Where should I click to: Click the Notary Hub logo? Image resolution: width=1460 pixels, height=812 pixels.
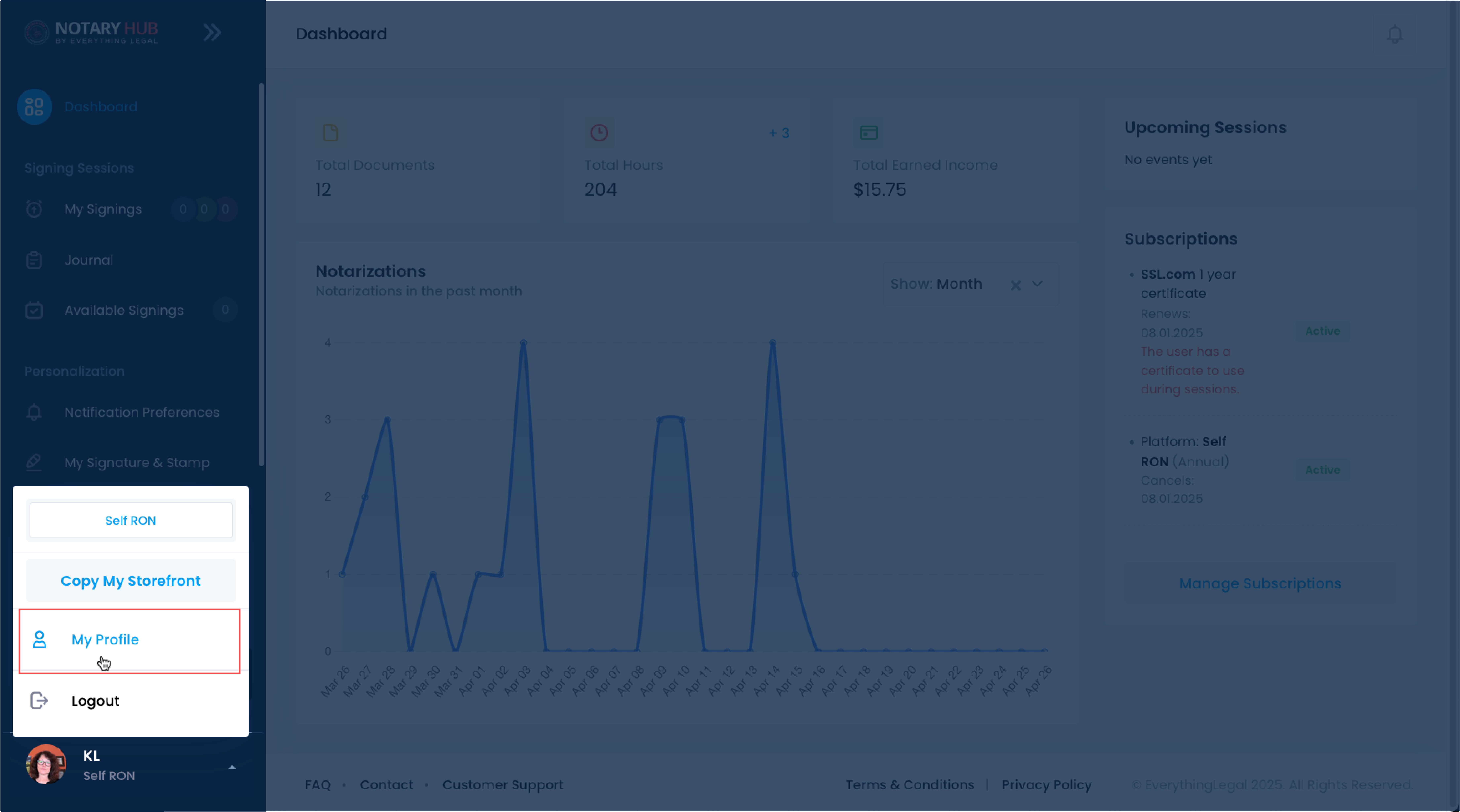[91, 32]
